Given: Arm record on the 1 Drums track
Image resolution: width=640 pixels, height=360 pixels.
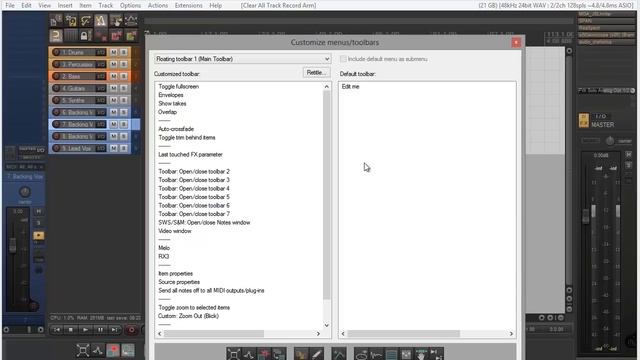Looking at the screenshot, I should 56,52.
